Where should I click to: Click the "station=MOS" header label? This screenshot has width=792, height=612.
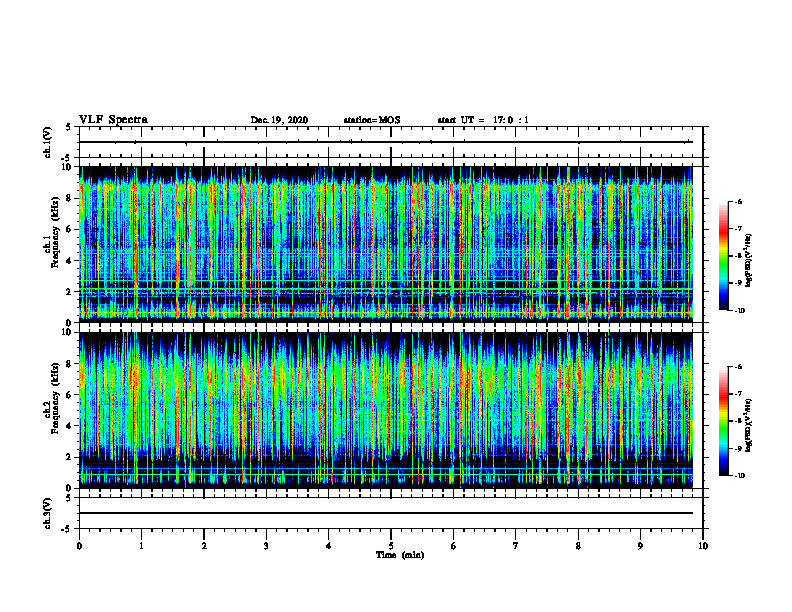[372, 120]
